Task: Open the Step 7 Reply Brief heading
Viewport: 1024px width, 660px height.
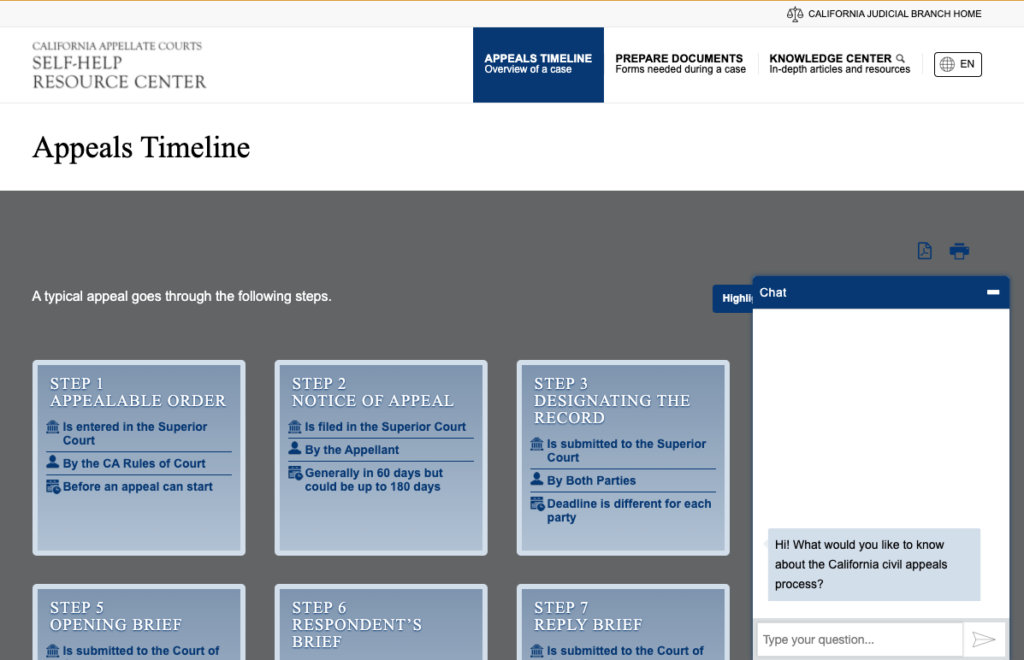Action: (x=588, y=616)
